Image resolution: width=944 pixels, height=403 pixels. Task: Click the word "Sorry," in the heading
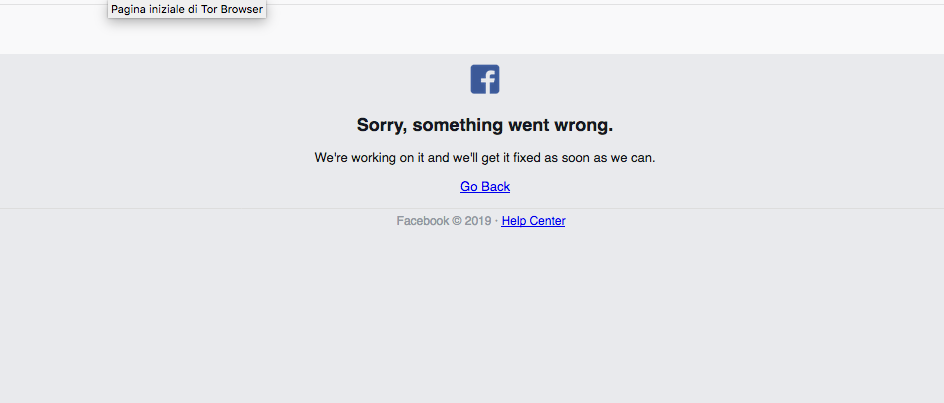pyautogui.click(x=382, y=125)
